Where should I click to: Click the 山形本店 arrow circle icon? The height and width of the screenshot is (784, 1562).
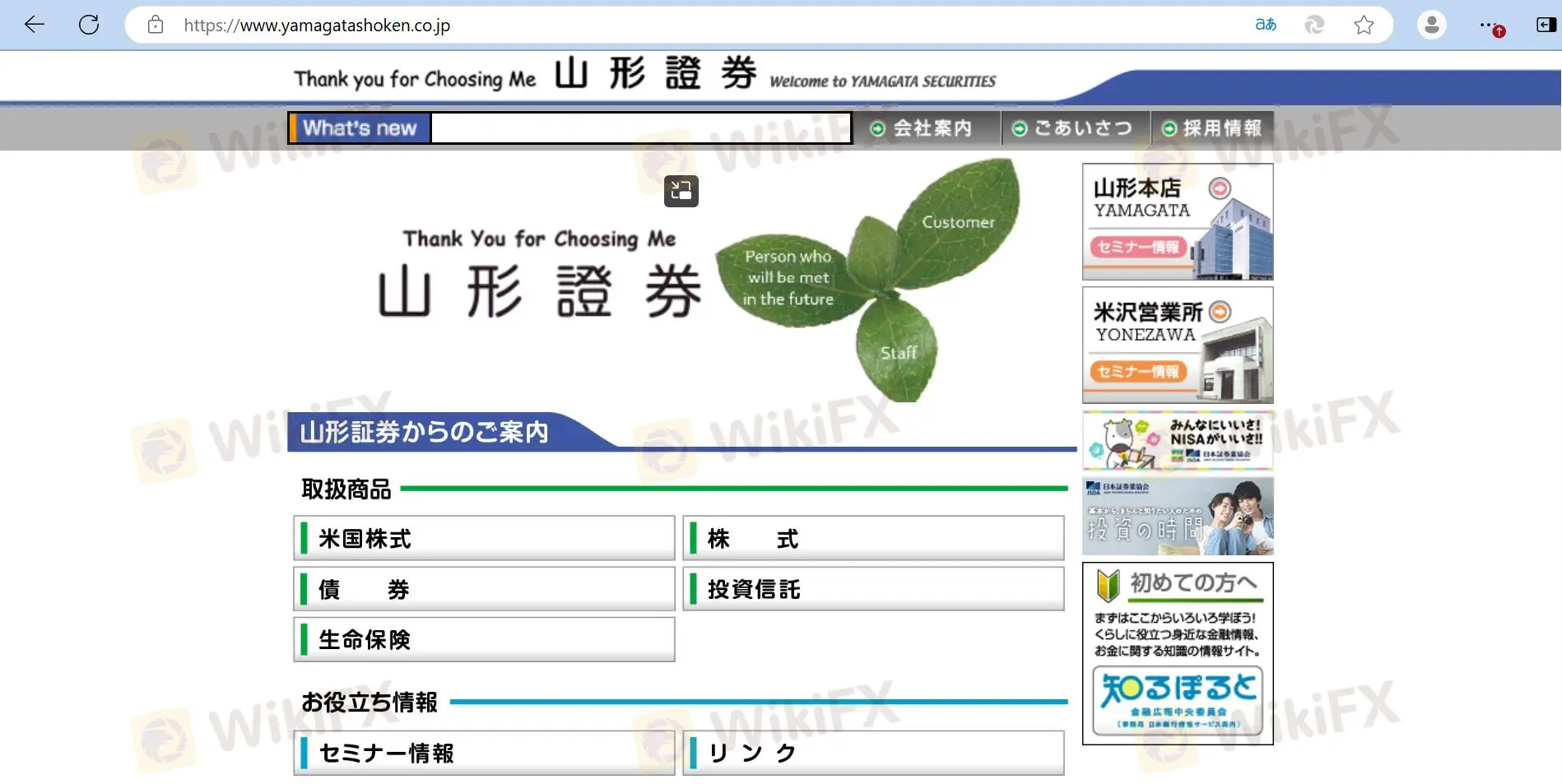click(x=1220, y=188)
